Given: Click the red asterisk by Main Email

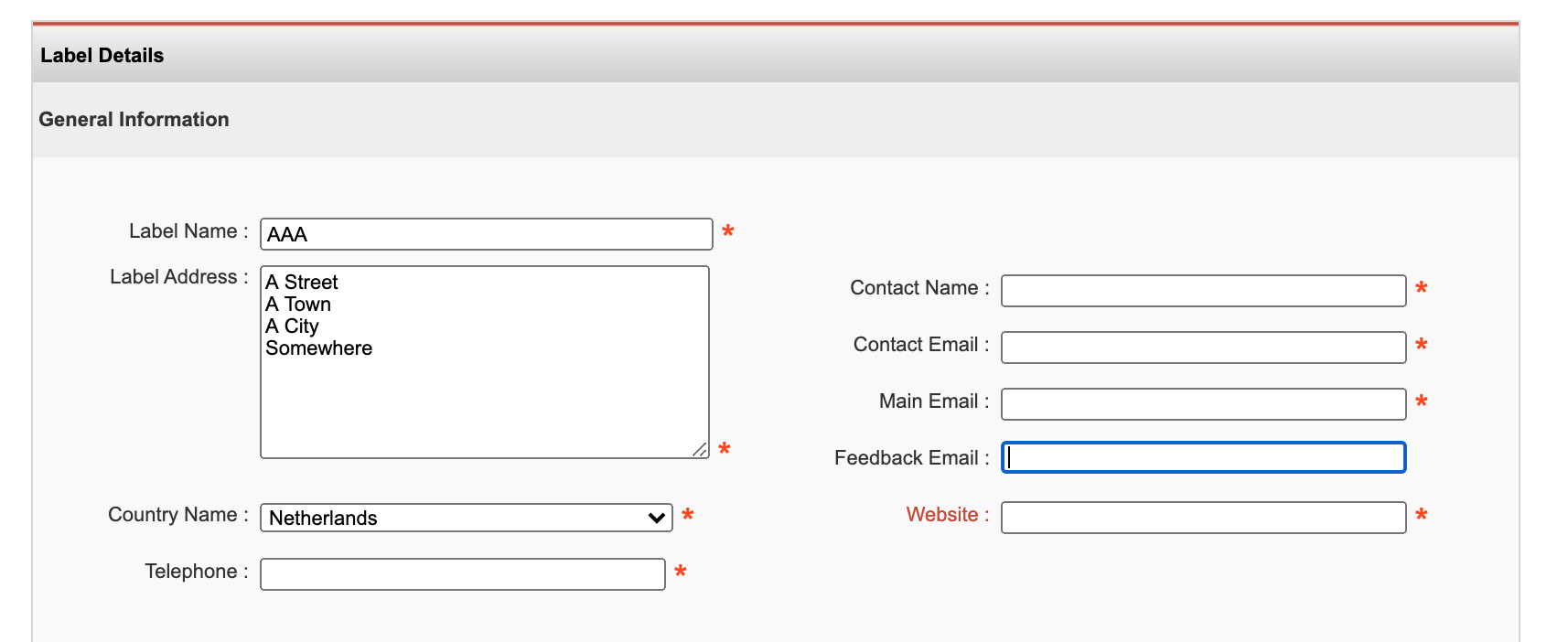Looking at the screenshot, I should [1422, 401].
